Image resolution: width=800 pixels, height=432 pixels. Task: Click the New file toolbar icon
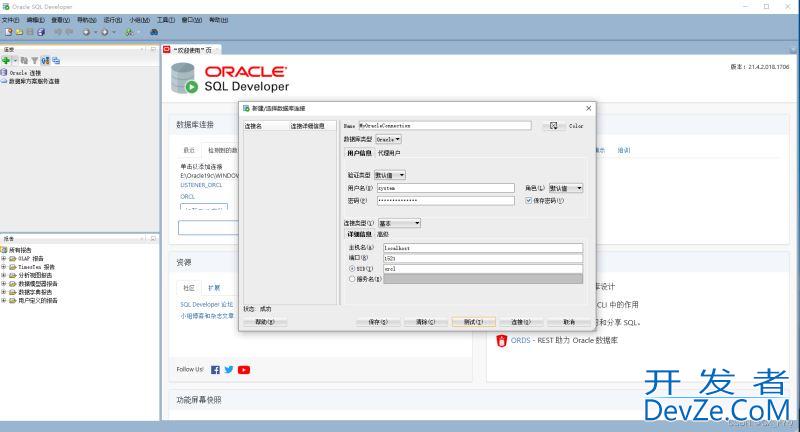[8, 32]
